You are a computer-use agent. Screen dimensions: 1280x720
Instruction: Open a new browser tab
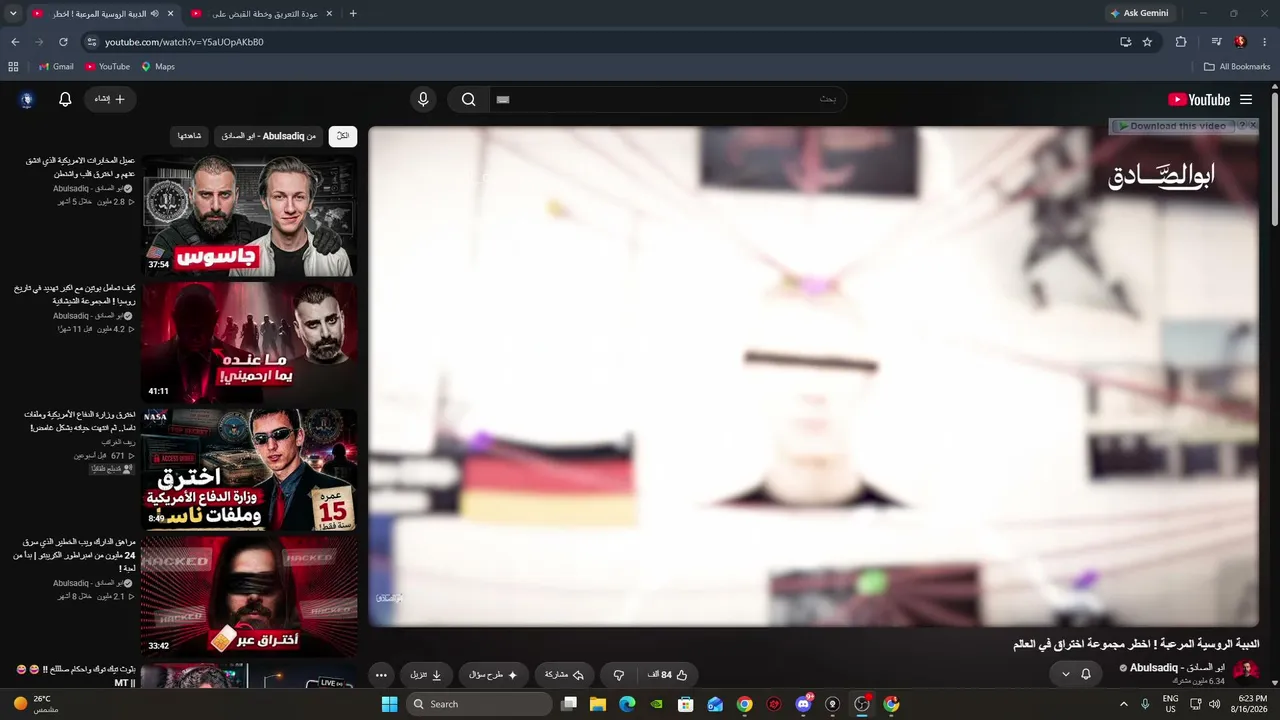click(353, 13)
